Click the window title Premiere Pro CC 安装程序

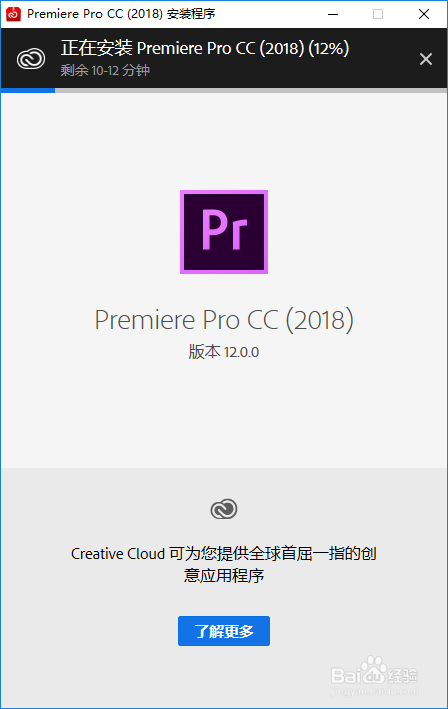(x=121, y=14)
